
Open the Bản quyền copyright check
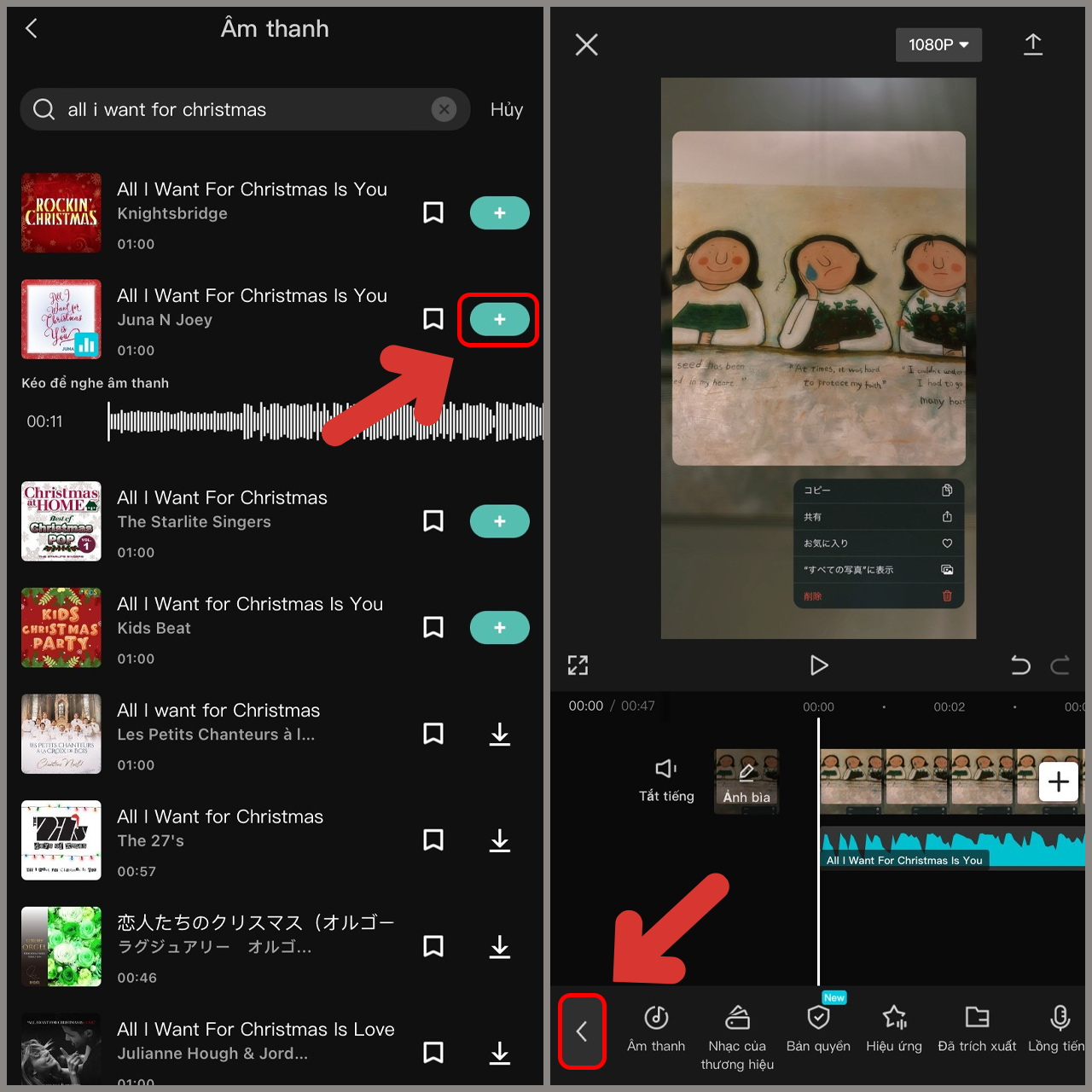coord(818,1028)
